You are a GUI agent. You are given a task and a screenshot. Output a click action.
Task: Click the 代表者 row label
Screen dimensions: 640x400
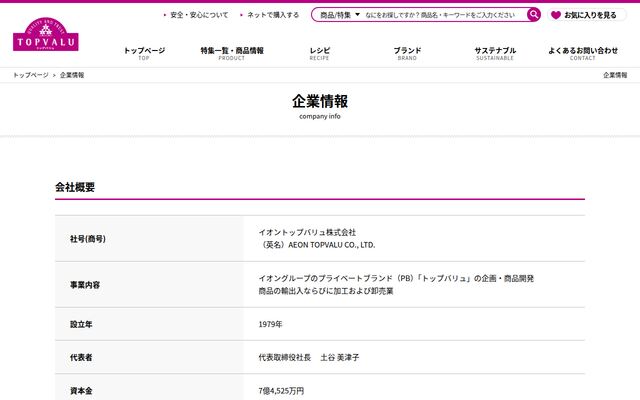(x=81, y=358)
